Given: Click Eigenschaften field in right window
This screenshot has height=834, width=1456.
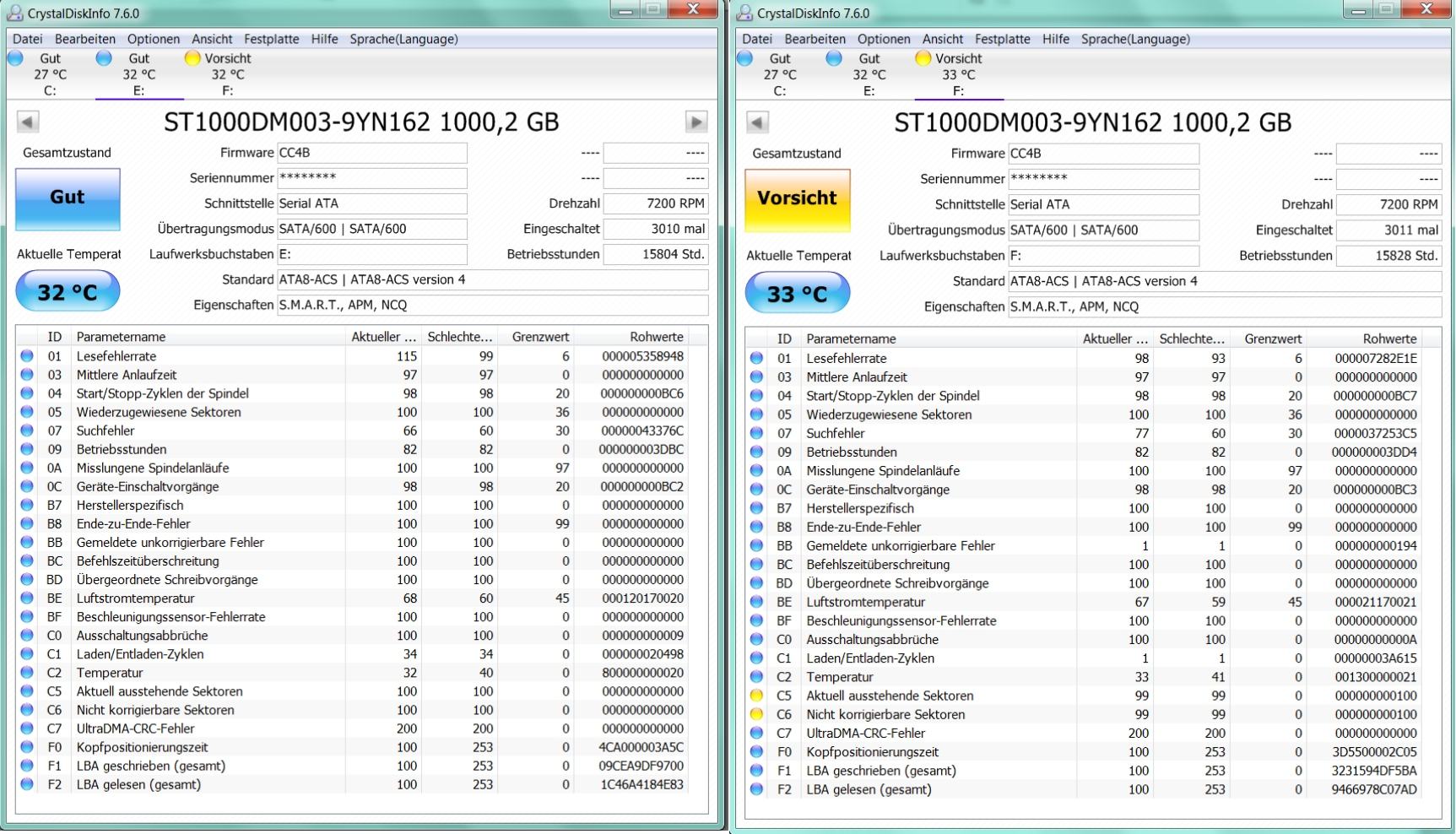Looking at the screenshot, I should tap(1225, 306).
